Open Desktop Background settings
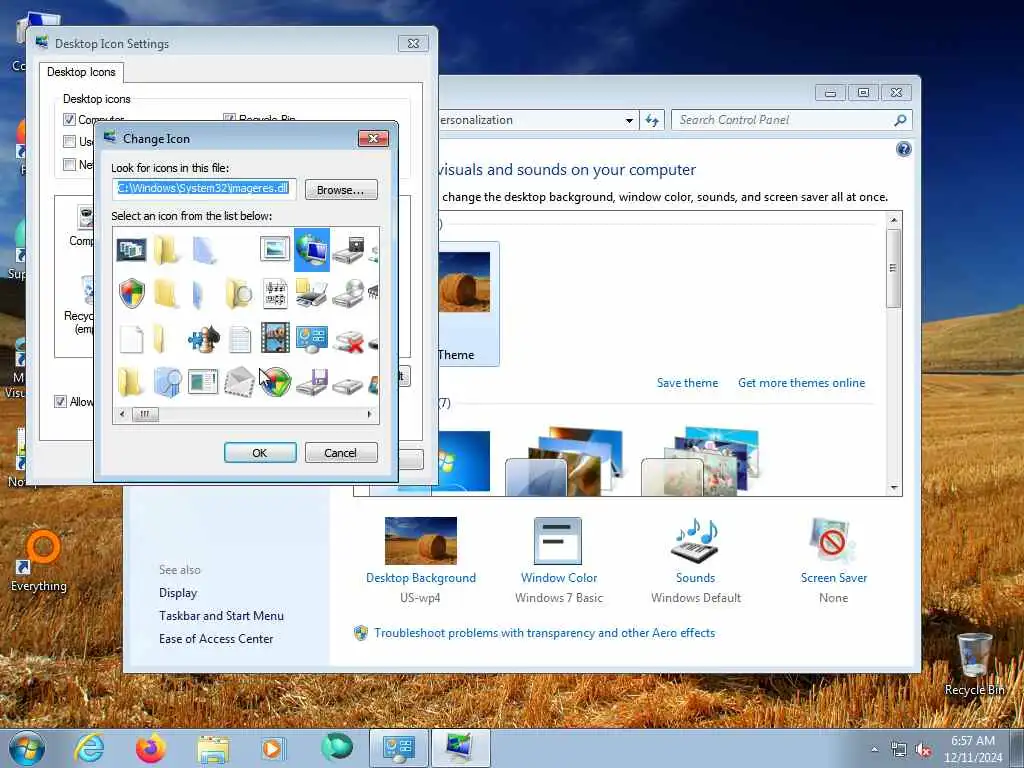The height and width of the screenshot is (768, 1024). 421,560
